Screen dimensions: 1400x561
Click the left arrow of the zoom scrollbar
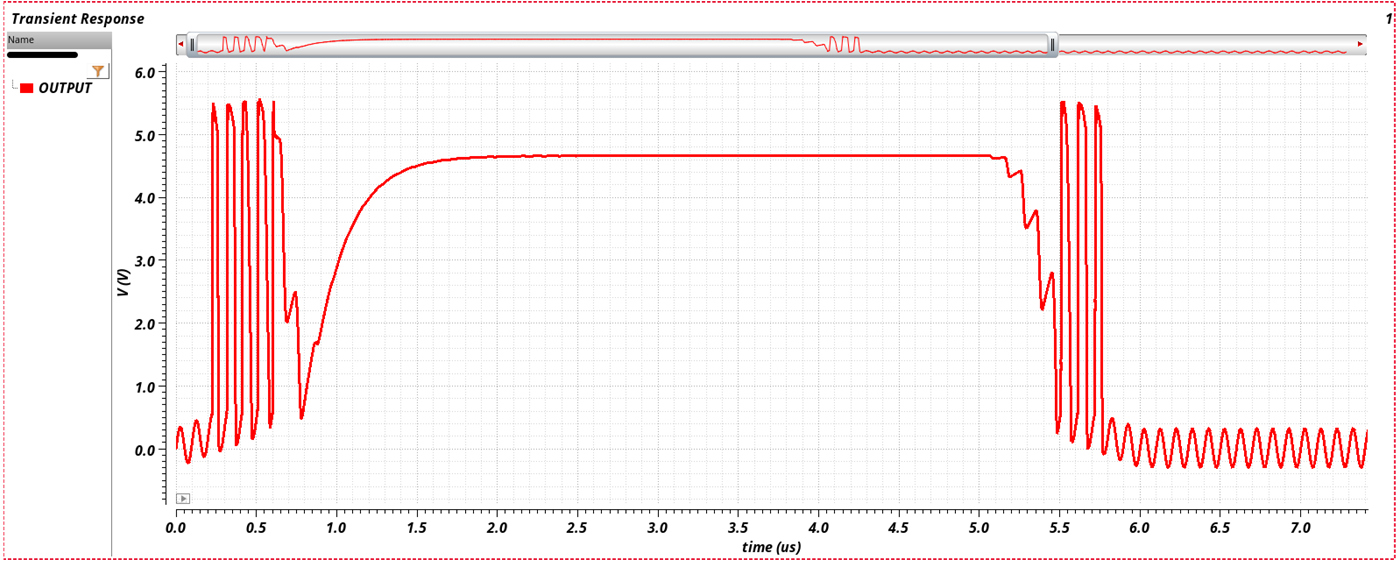pyautogui.click(x=181, y=44)
